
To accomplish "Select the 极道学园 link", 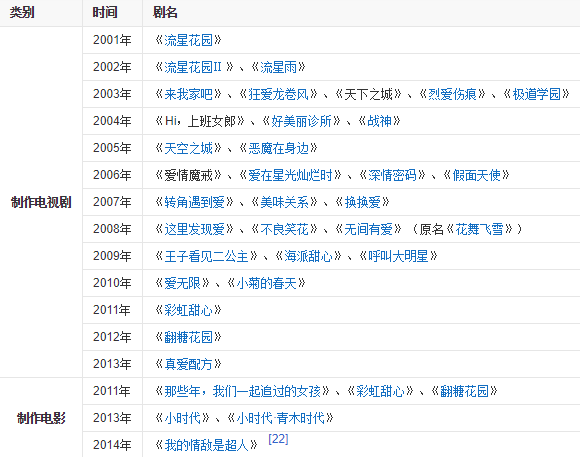I will (536, 94).
